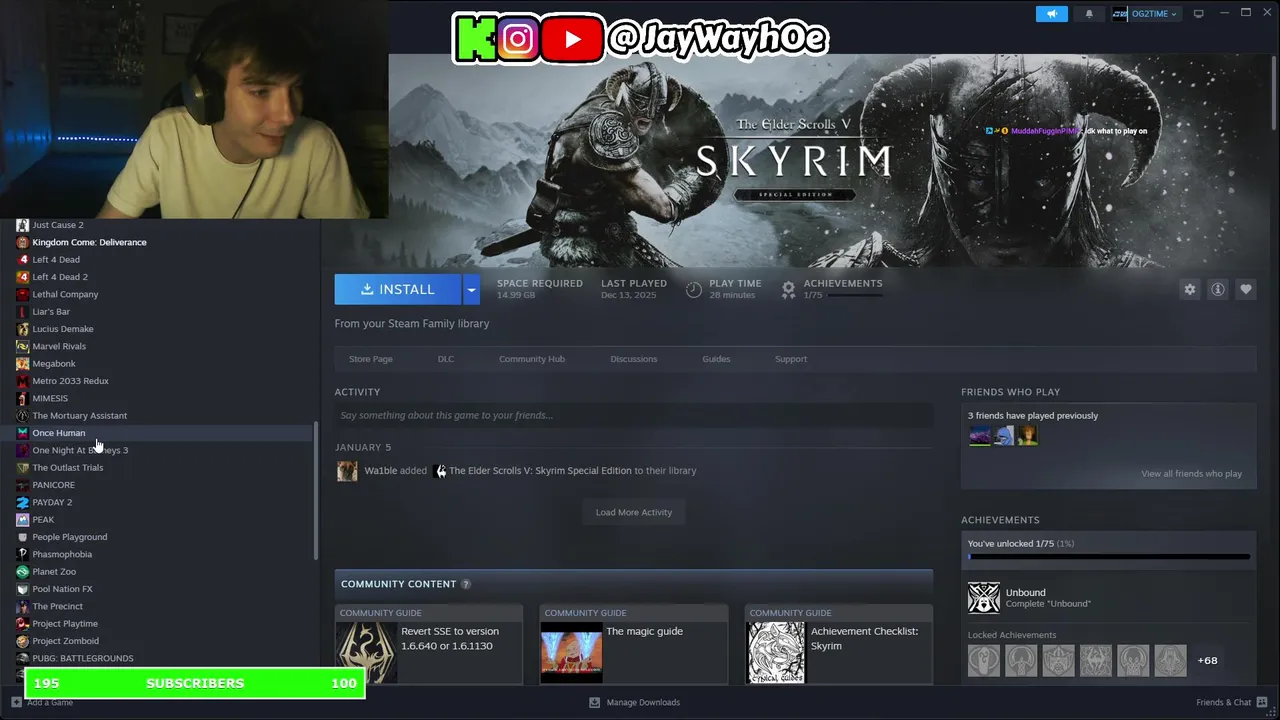
Task: Open The magic guide thumbnail
Action: point(571,653)
